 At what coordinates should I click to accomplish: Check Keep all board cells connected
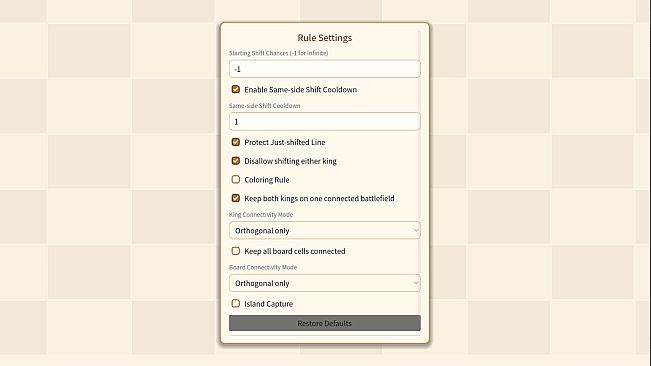coord(235,251)
